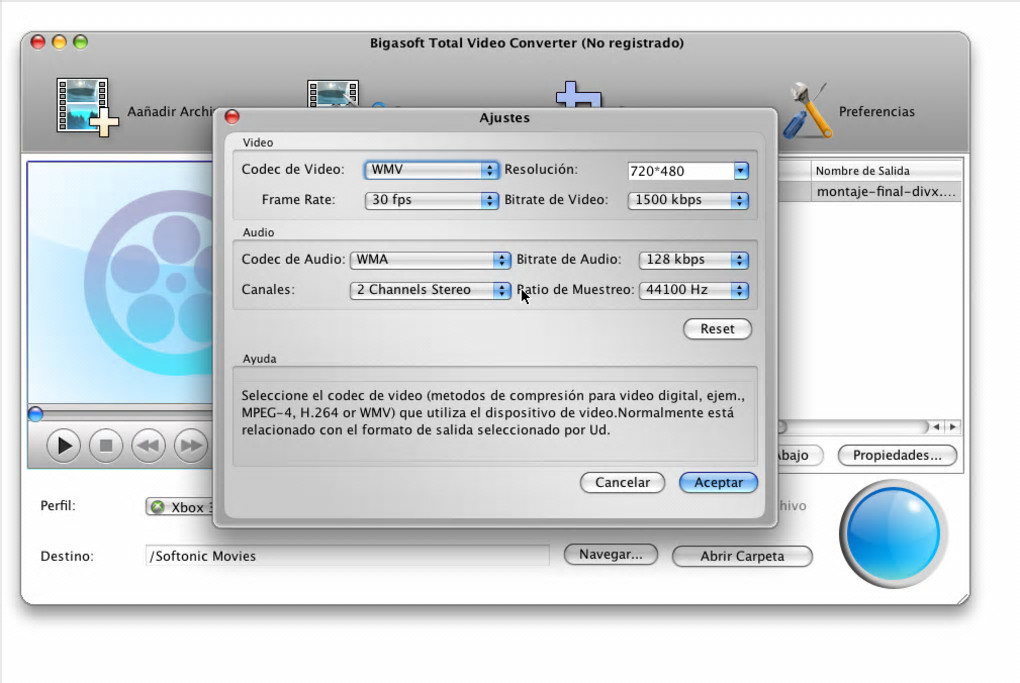This screenshot has width=1020, height=683.
Task: Play the preview video
Action: [64, 446]
